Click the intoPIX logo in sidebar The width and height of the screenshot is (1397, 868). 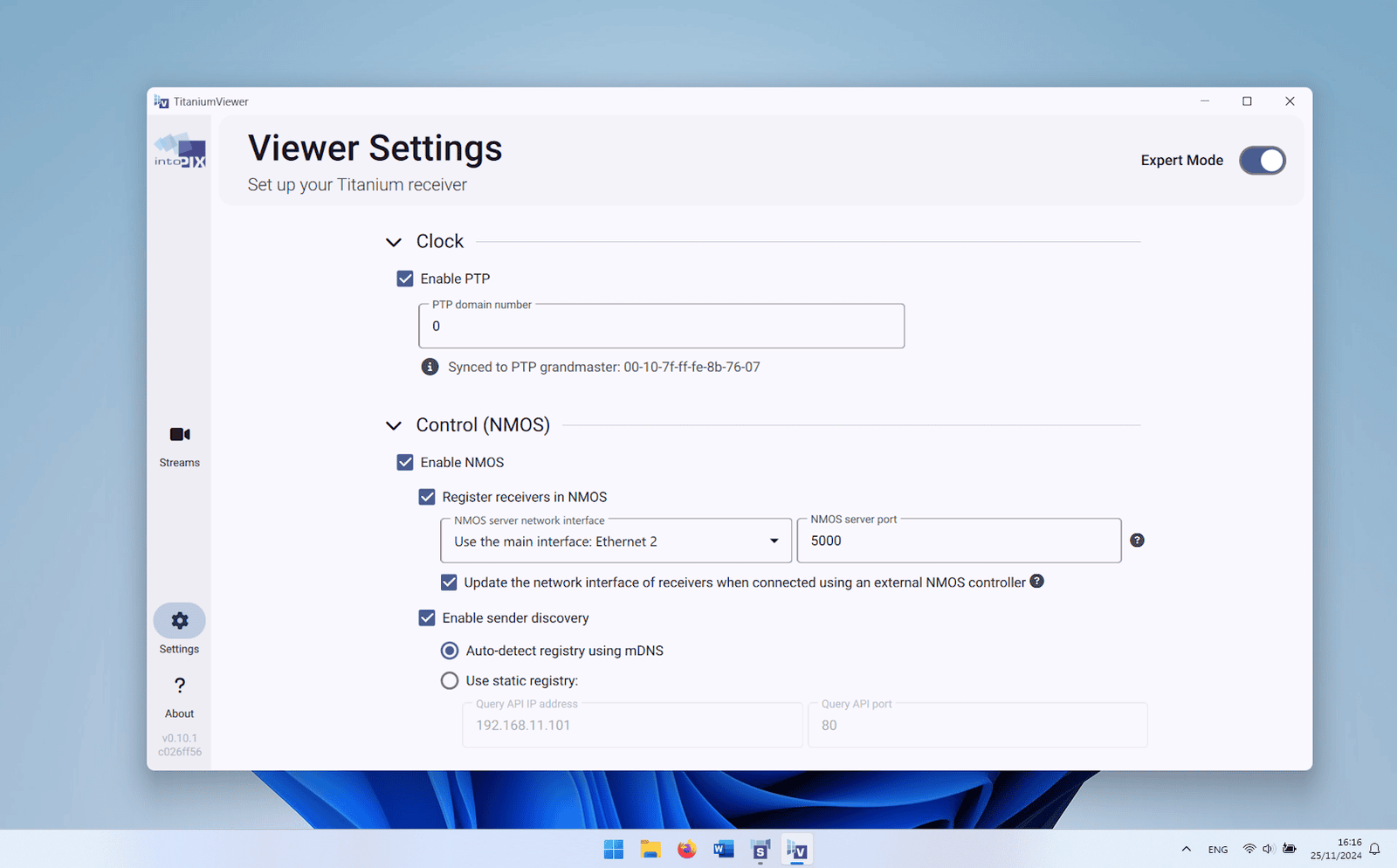point(180,151)
